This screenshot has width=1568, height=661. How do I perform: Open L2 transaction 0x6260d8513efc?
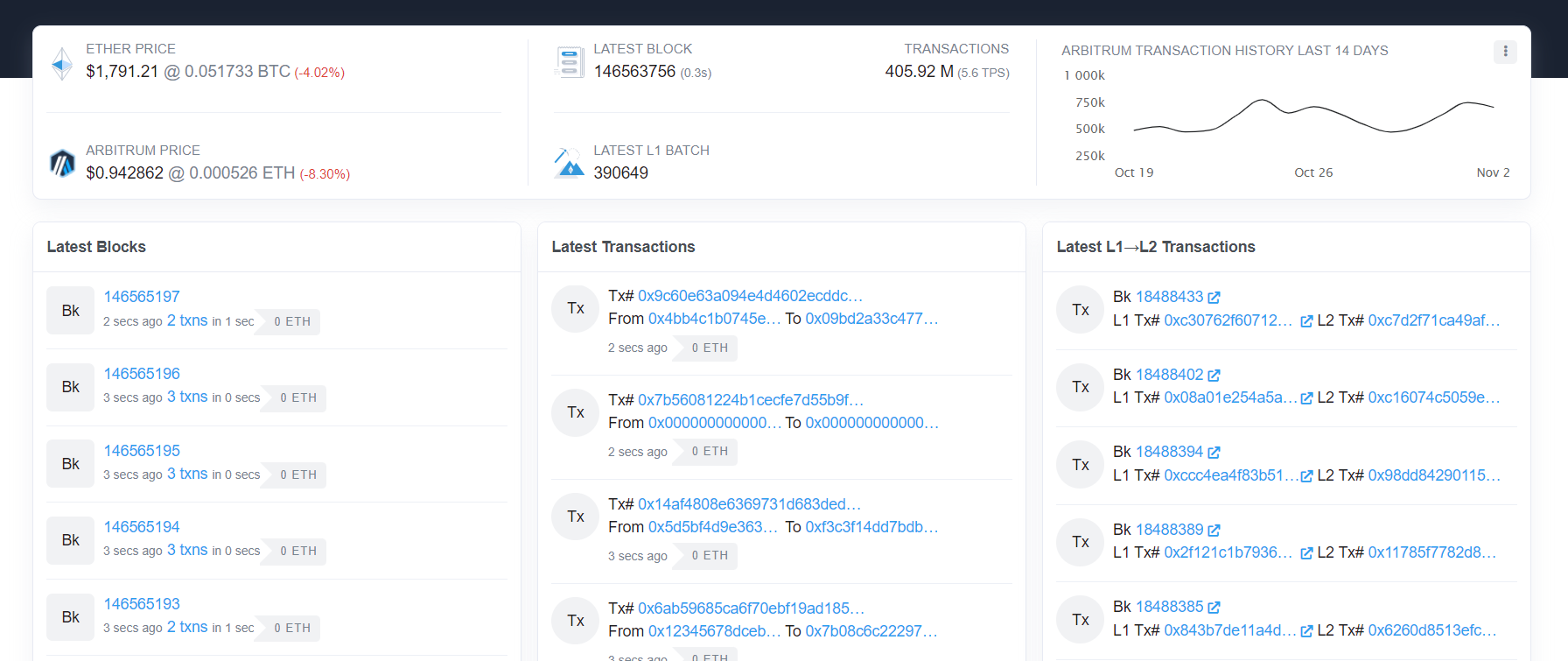tap(1432, 630)
